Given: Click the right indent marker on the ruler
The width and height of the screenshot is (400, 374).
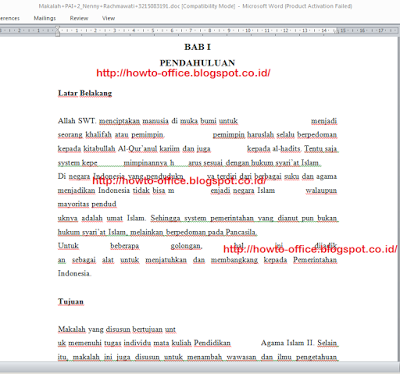Looking at the screenshot, I should [337, 31].
